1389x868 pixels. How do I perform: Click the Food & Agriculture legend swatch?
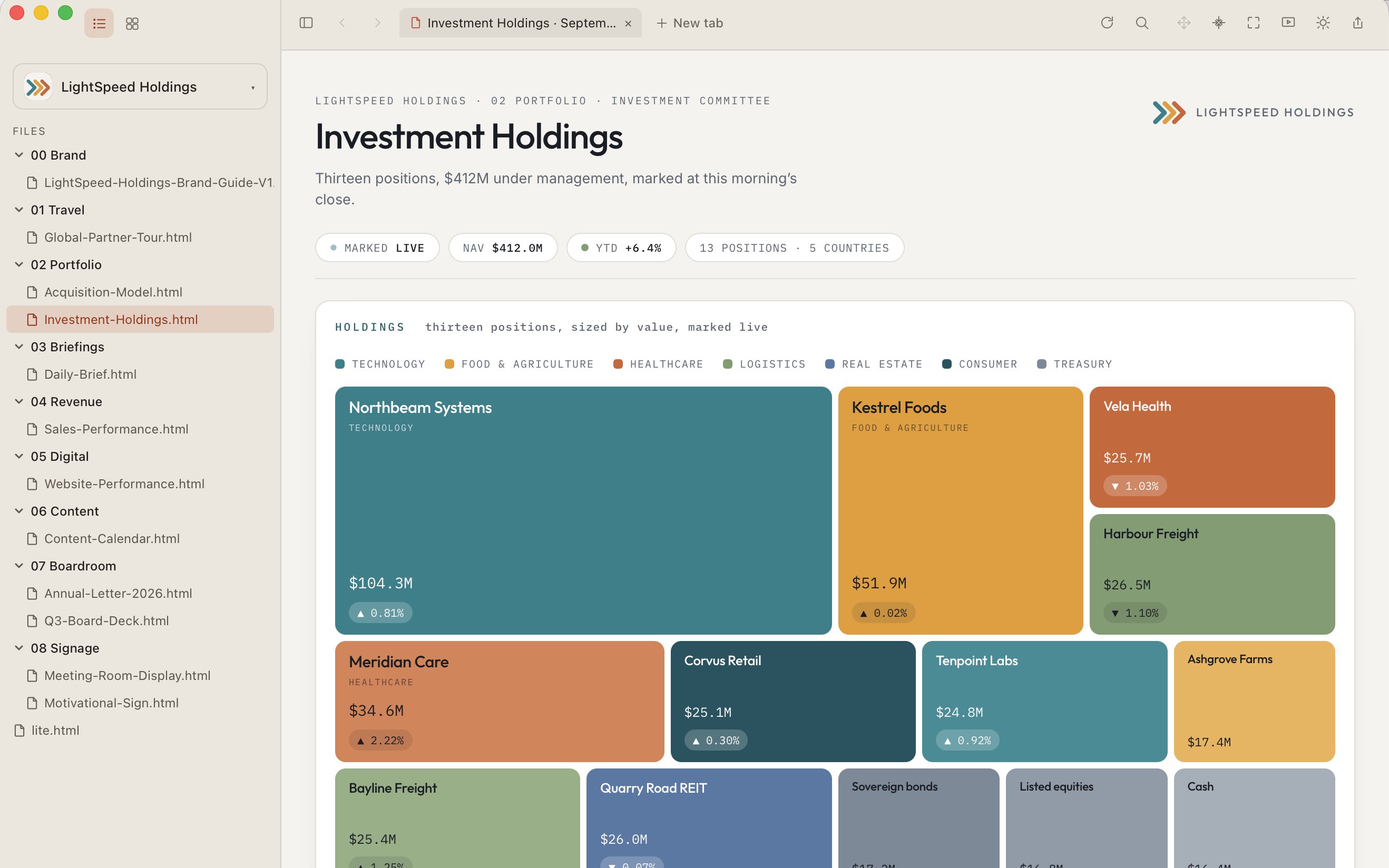[449, 364]
